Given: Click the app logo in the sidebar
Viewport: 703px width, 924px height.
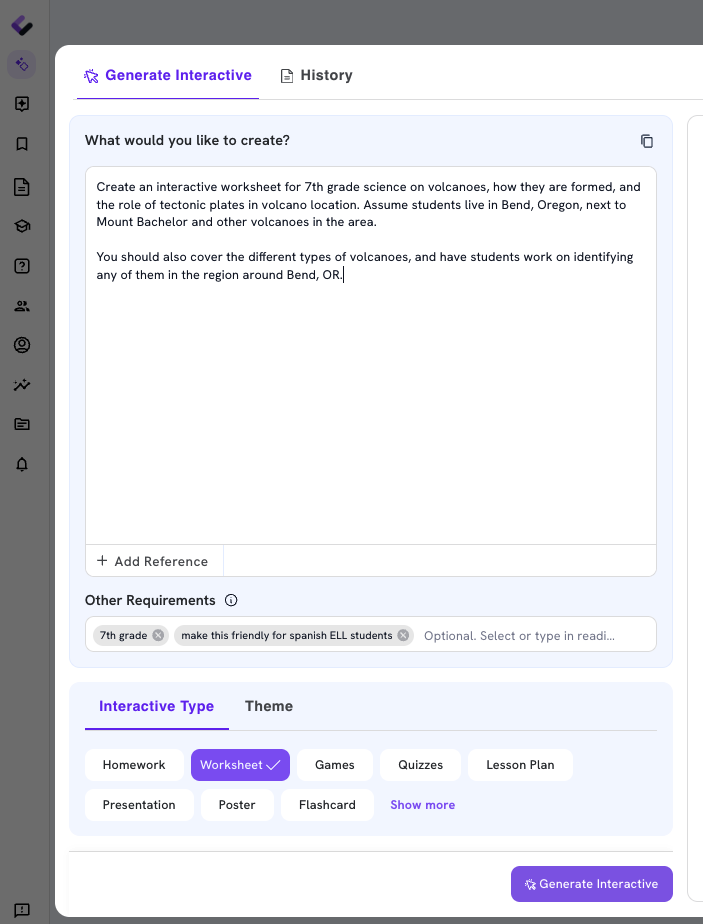Looking at the screenshot, I should click(x=22, y=25).
